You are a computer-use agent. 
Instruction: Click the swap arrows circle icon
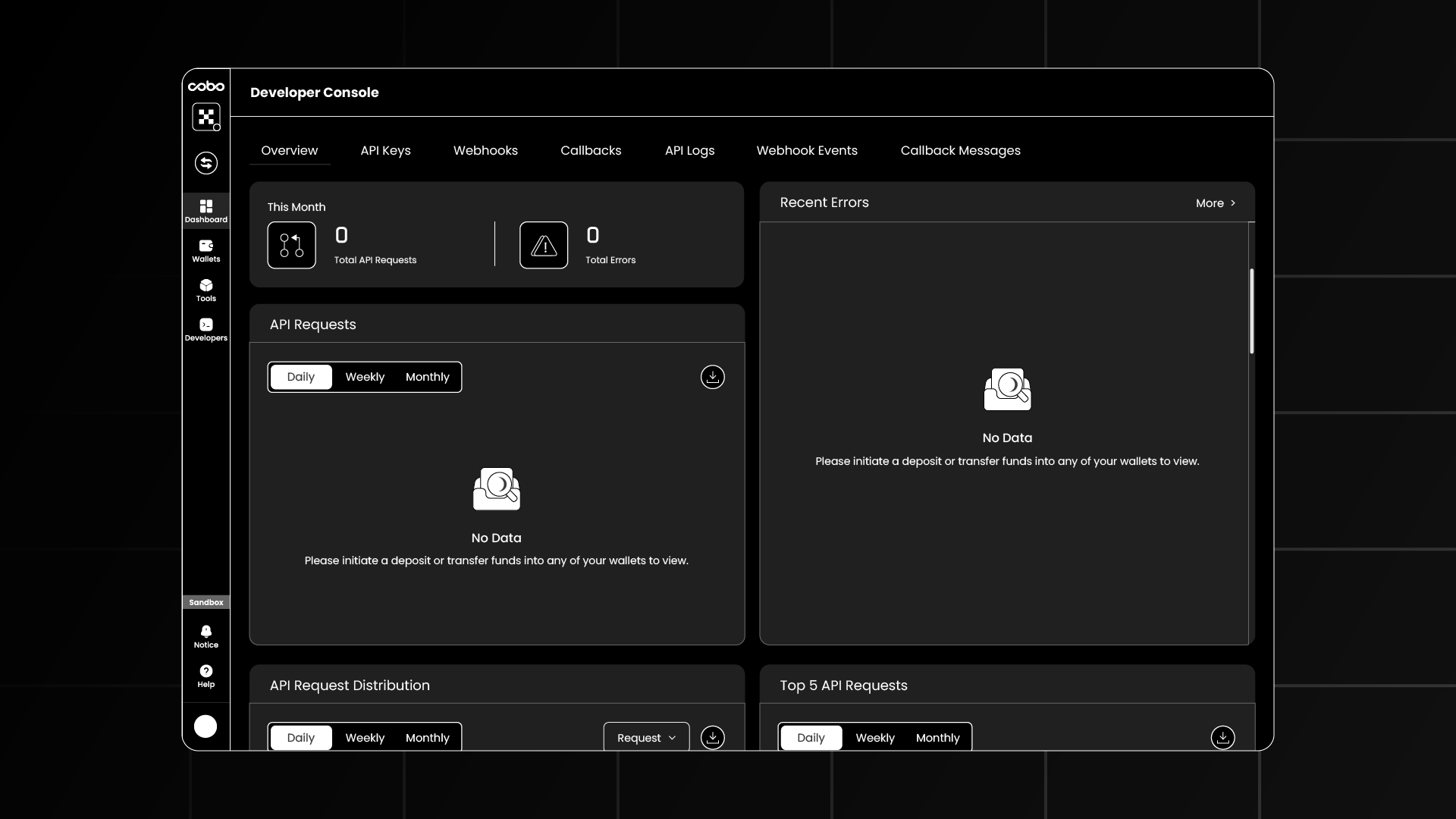pyautogui.click(x=206, y=163)
